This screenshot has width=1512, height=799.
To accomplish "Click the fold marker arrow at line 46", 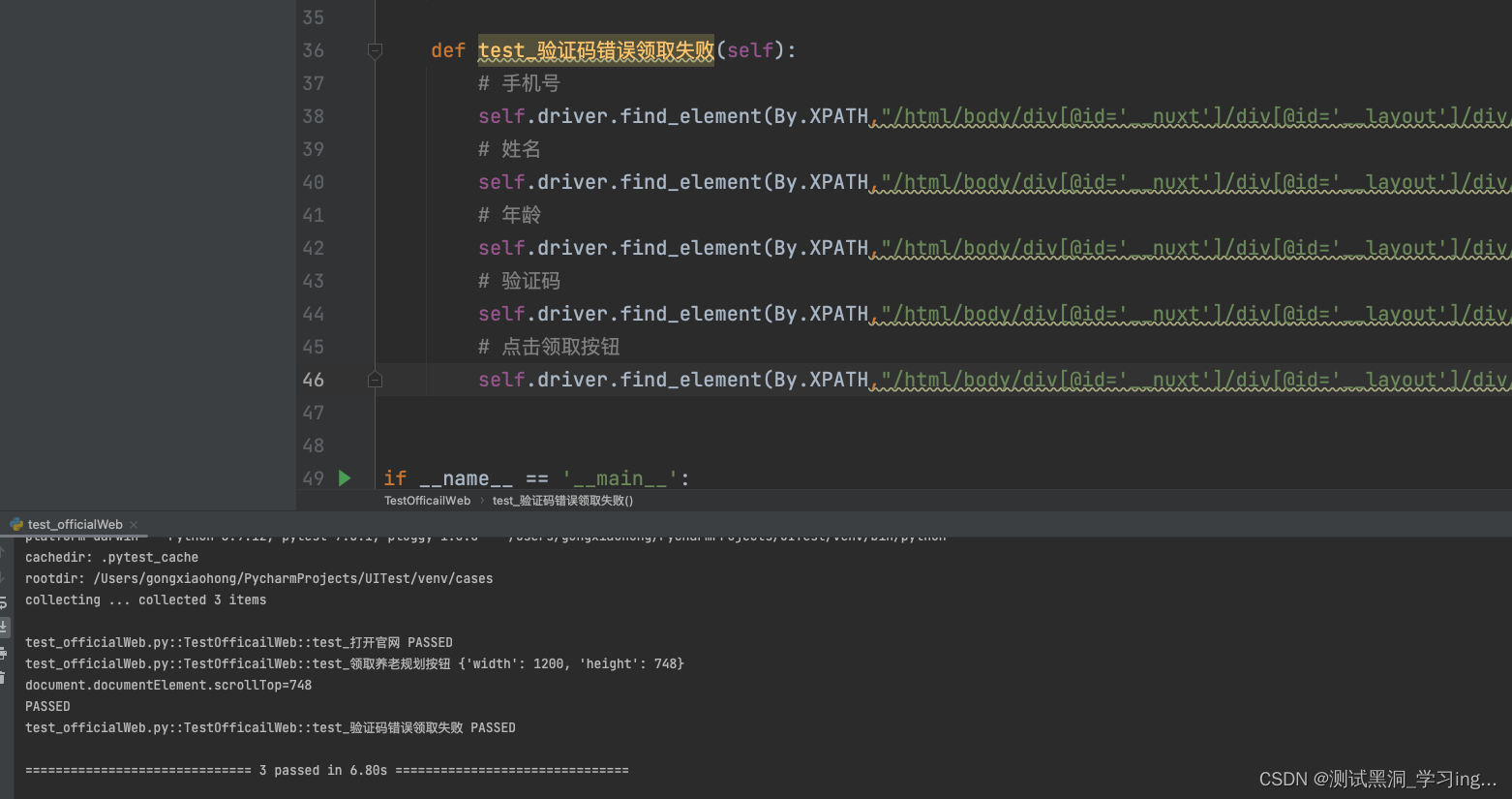I will coord(375,380).
